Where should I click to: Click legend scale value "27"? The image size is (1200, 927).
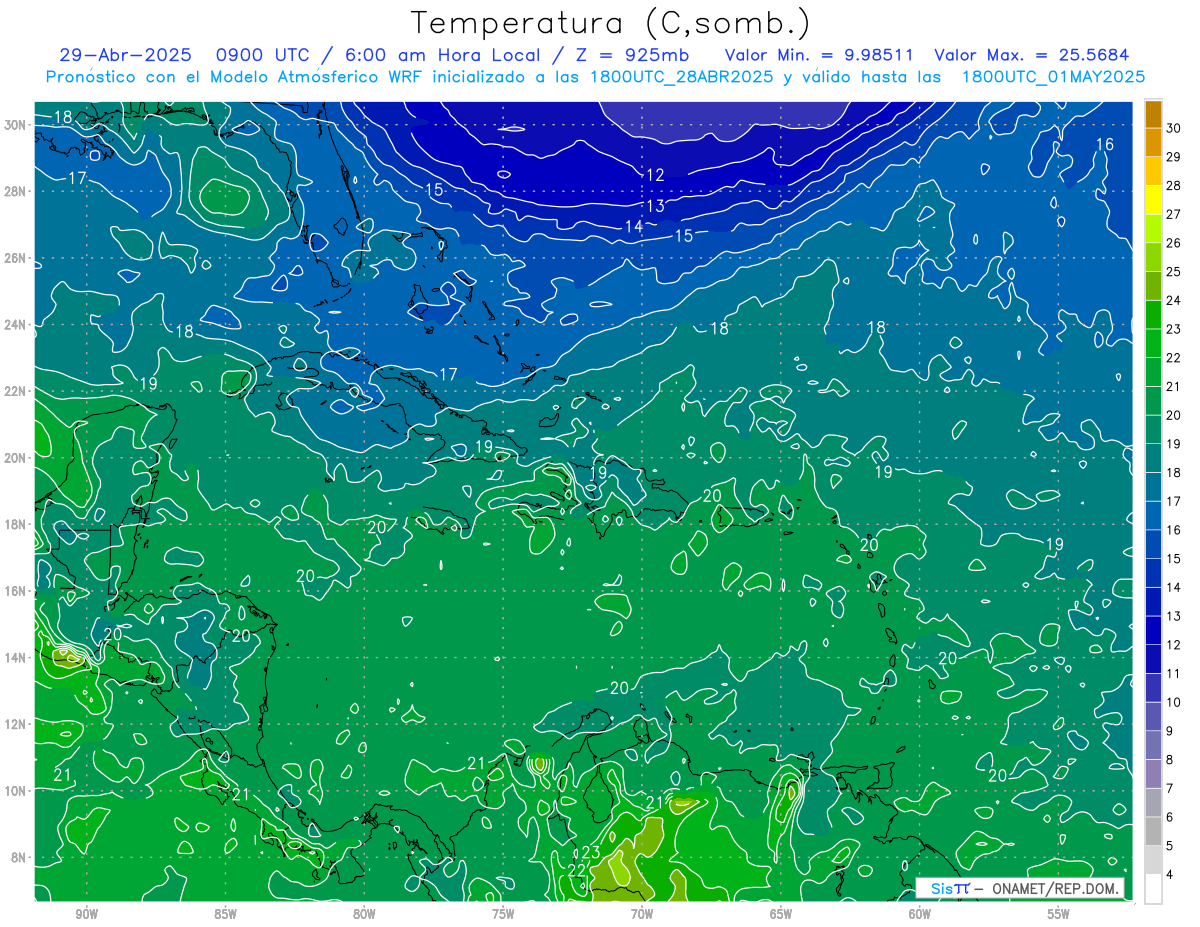[1175, 215]
